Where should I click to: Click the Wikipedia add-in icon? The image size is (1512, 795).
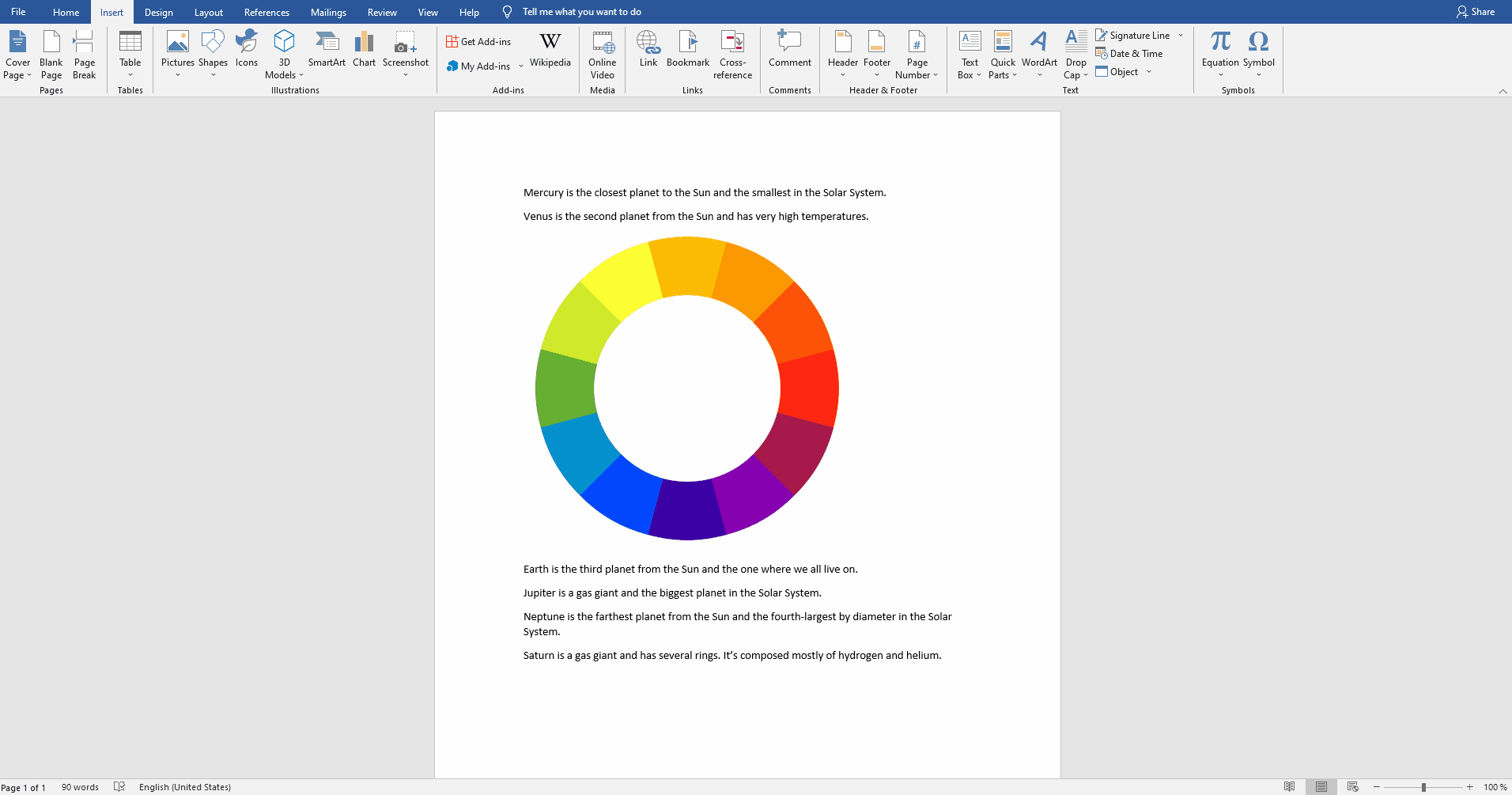pyautogui.click(x=550, y=49)
